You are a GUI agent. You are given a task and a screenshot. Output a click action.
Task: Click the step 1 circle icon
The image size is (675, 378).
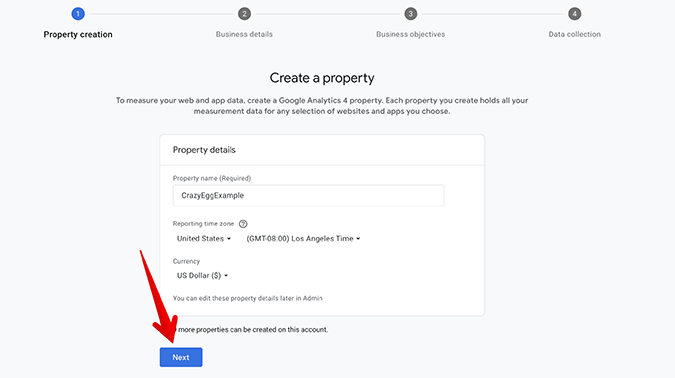point(78,14)
